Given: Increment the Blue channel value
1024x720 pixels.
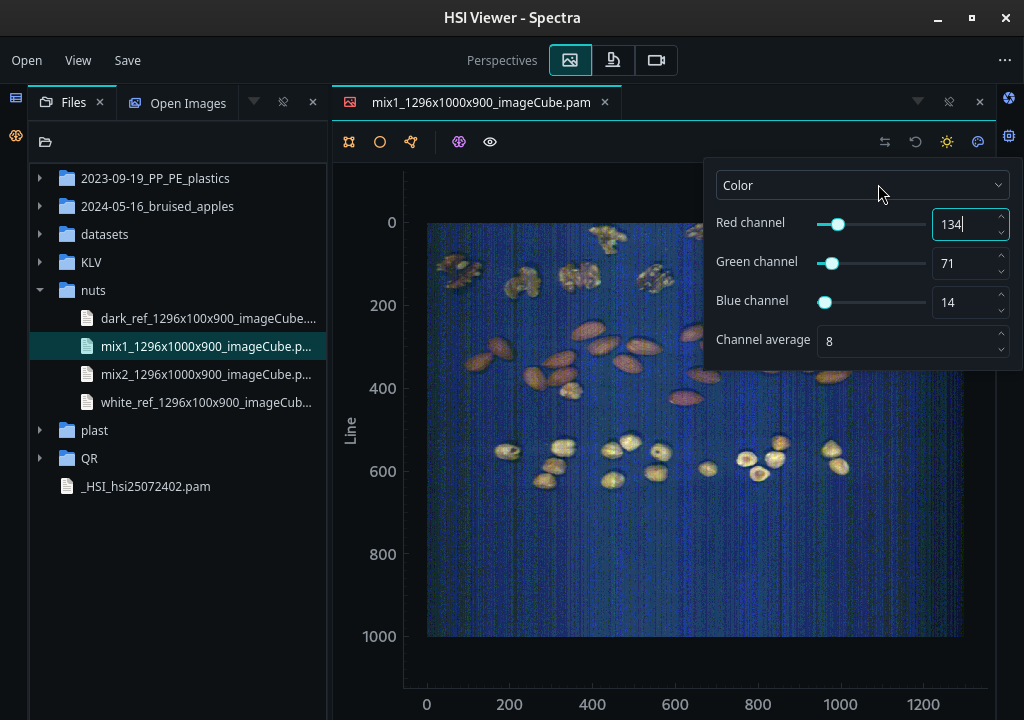Looking at the screenshot, I should click(1001, 295).
